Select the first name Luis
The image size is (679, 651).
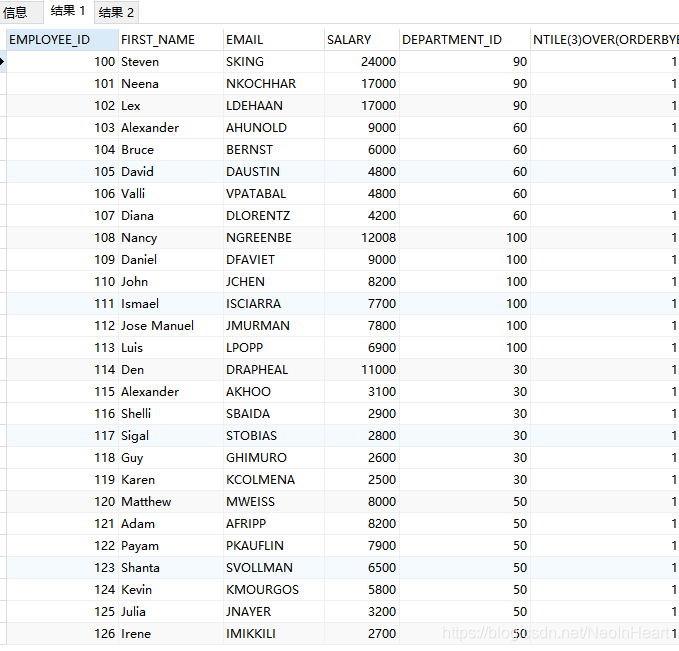[171, 348]
